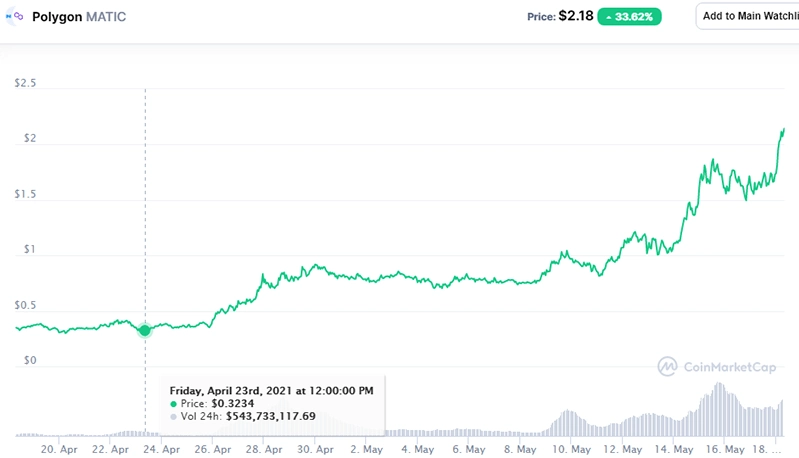This screenshot has height=458, width=799.
Task: Click the $1.5 y-axis label
Action: 25,194
